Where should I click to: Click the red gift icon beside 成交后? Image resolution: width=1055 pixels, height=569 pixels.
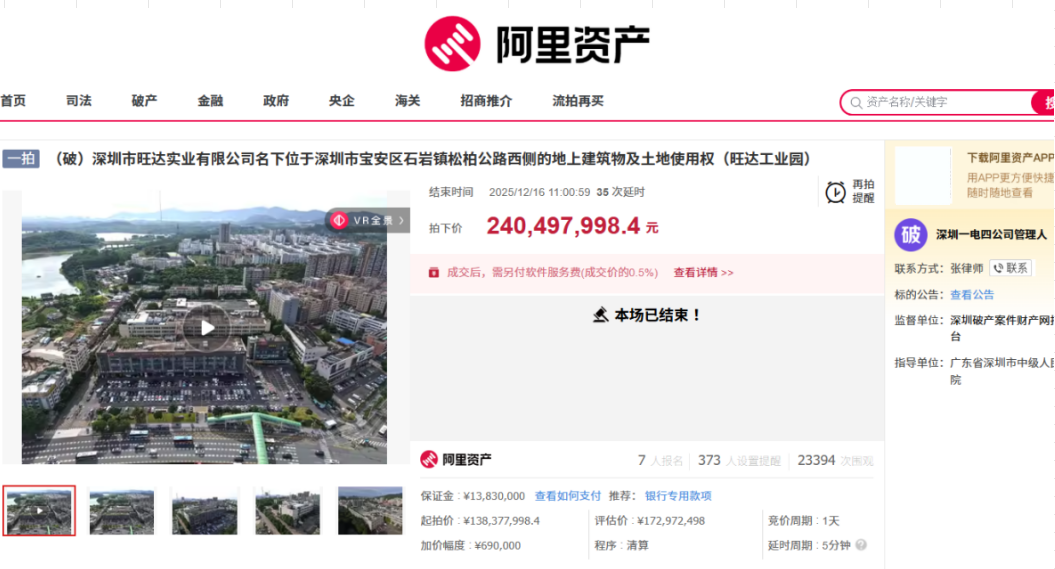433,272
